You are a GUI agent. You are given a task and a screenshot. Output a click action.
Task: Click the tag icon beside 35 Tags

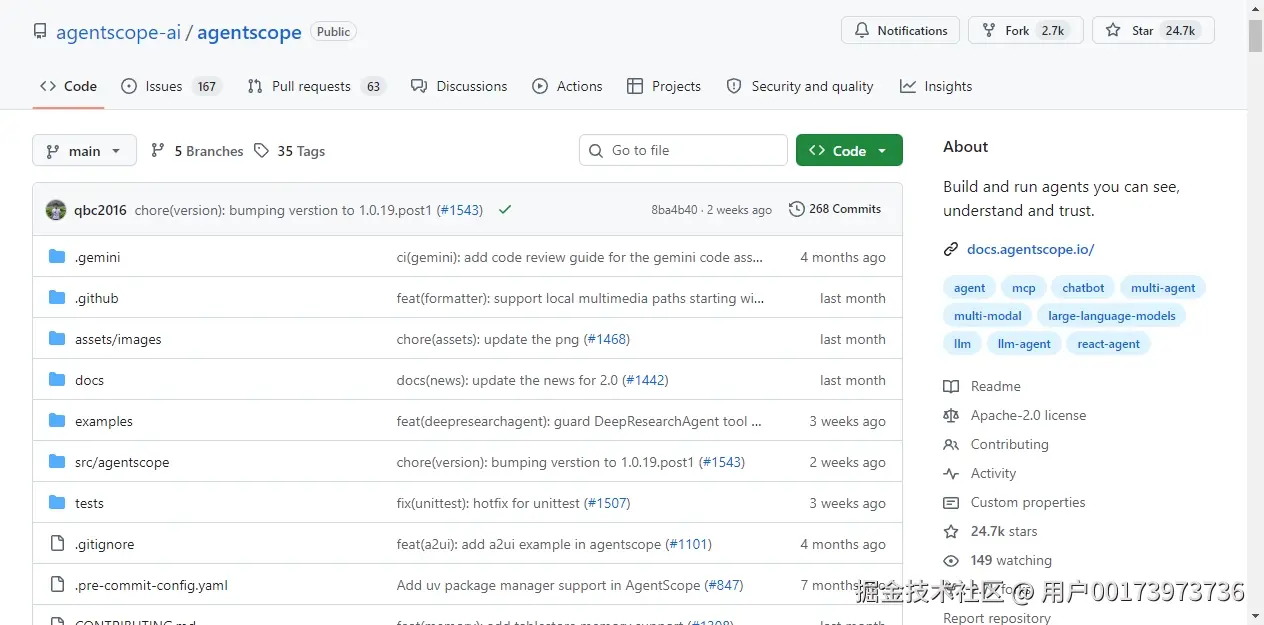point(261,150)
